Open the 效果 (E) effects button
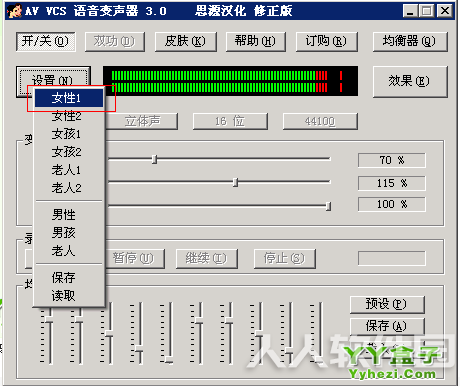Viewport: 460px width, 386px height. pyautogui.click(x=410, y=81)
